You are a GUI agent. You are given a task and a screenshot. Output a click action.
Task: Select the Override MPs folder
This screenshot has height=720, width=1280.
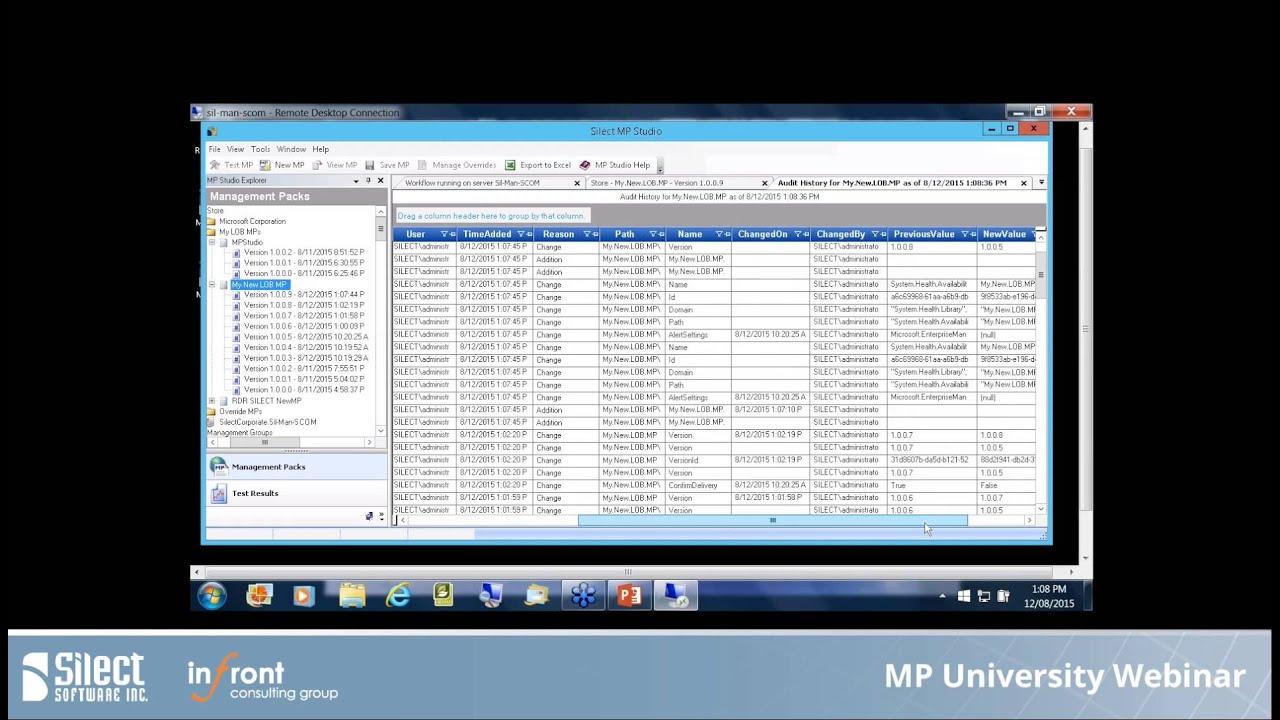coord(240,411)
